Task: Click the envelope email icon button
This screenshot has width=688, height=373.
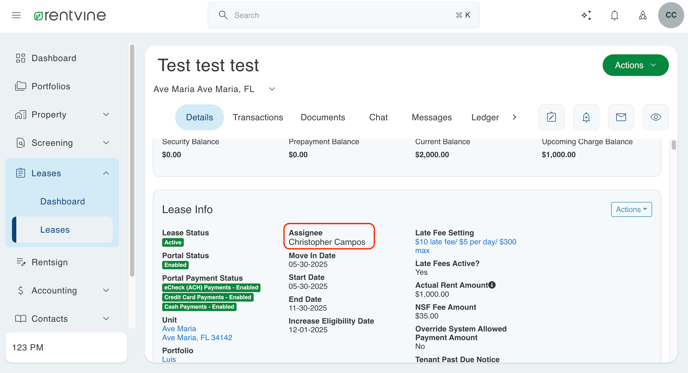Action: pos(621,117)
